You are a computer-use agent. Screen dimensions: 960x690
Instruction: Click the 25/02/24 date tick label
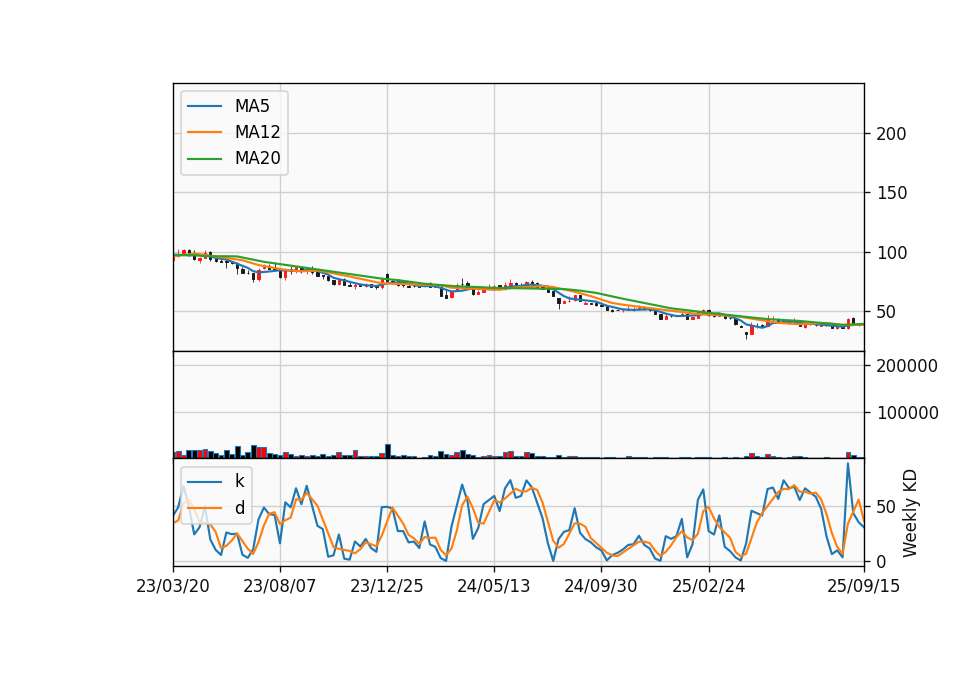708,586
